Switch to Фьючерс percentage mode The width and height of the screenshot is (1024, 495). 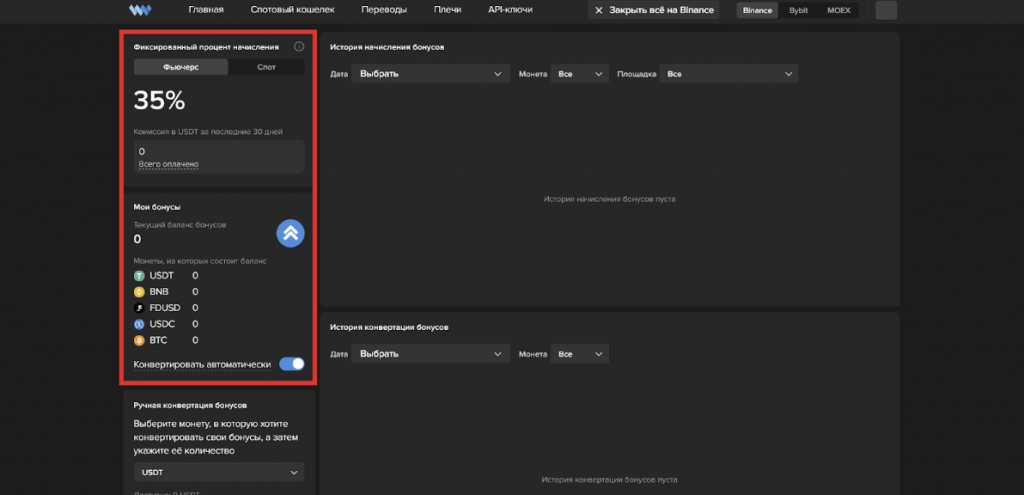[x=181, y=68]
